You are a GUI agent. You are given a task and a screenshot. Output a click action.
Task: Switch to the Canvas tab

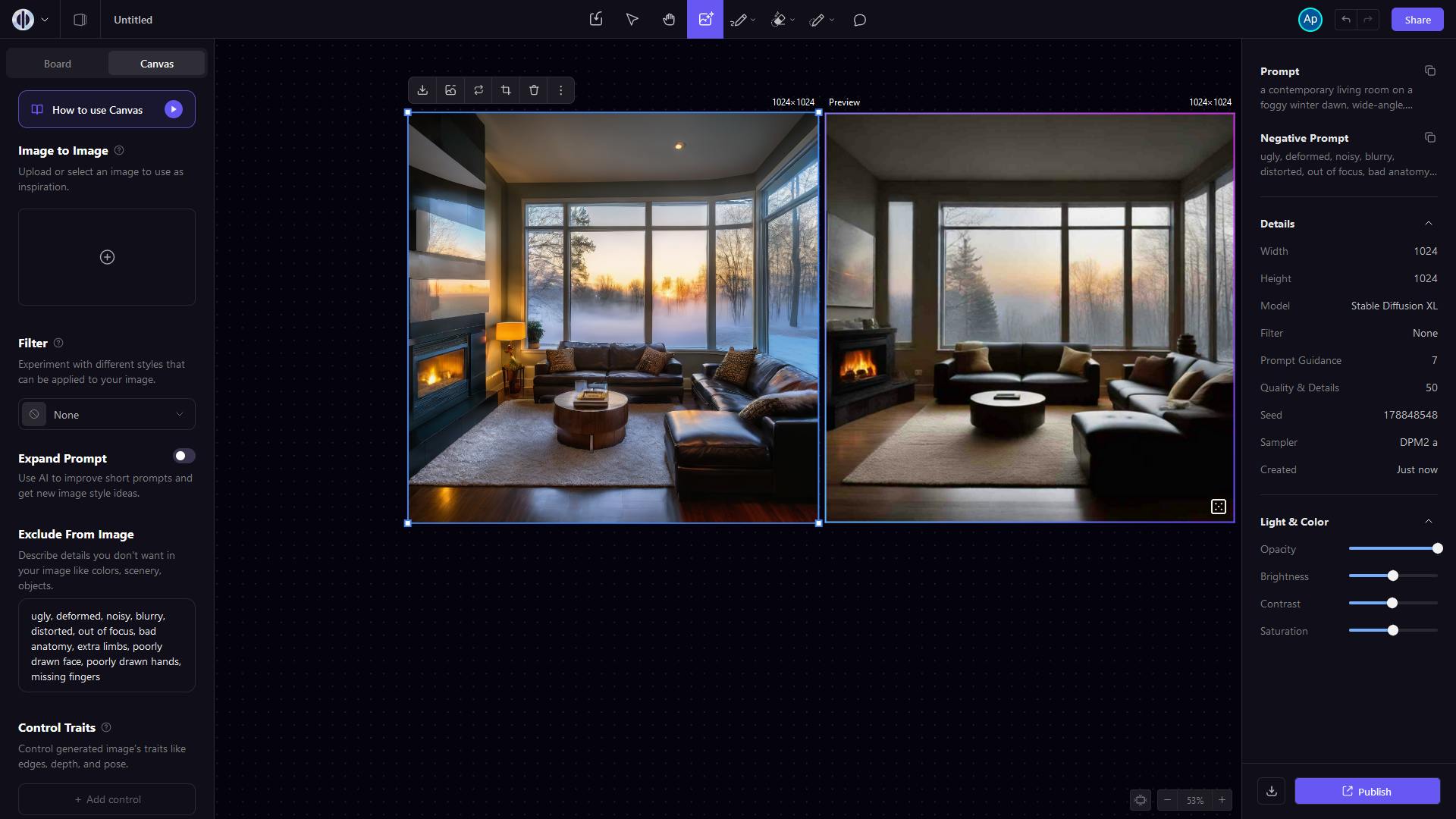coord(157,64)
